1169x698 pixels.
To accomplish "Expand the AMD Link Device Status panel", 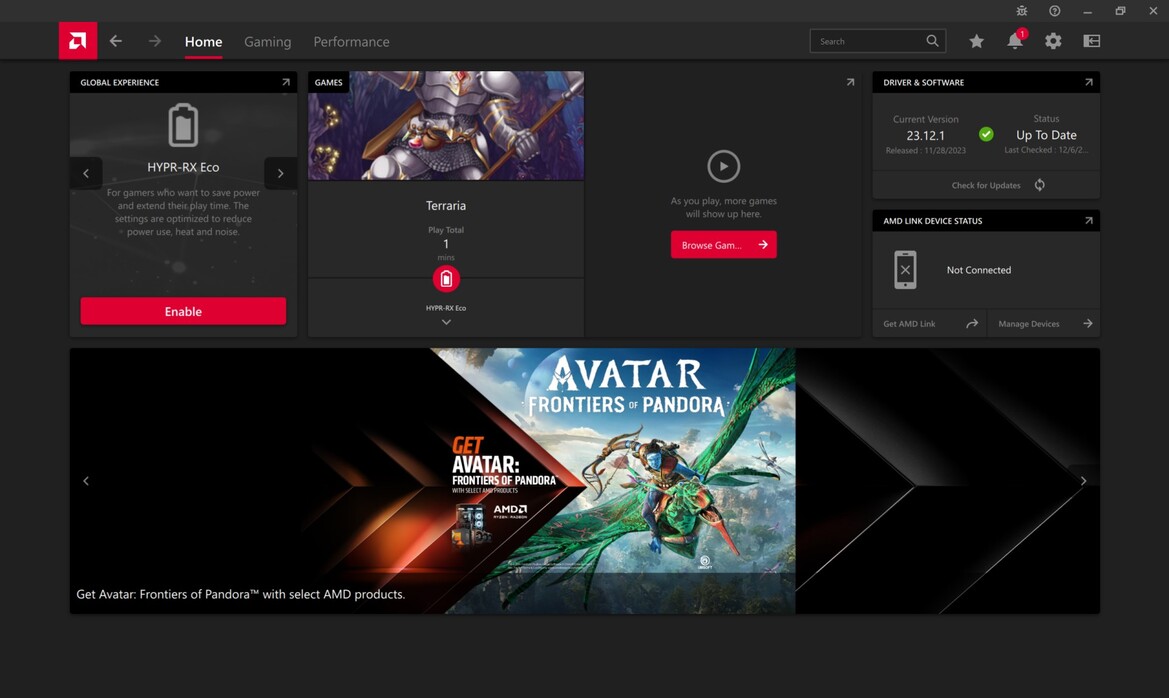I will [x=1088, y=221].
